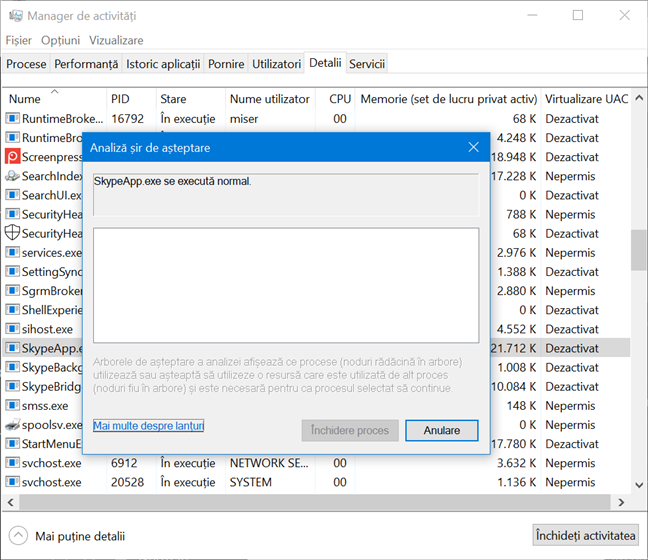The image size is (648, 560).
Task: Click the Închideți activitatea button
Action: 585,536
